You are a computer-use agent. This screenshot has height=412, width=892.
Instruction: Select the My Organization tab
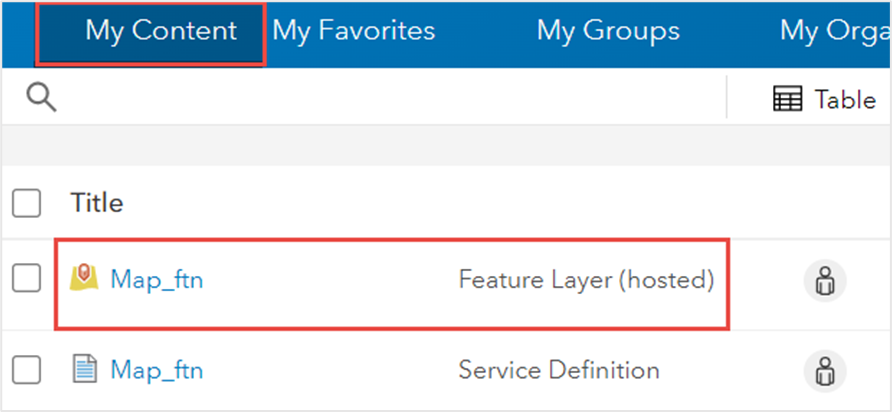(x=835, y=31)
